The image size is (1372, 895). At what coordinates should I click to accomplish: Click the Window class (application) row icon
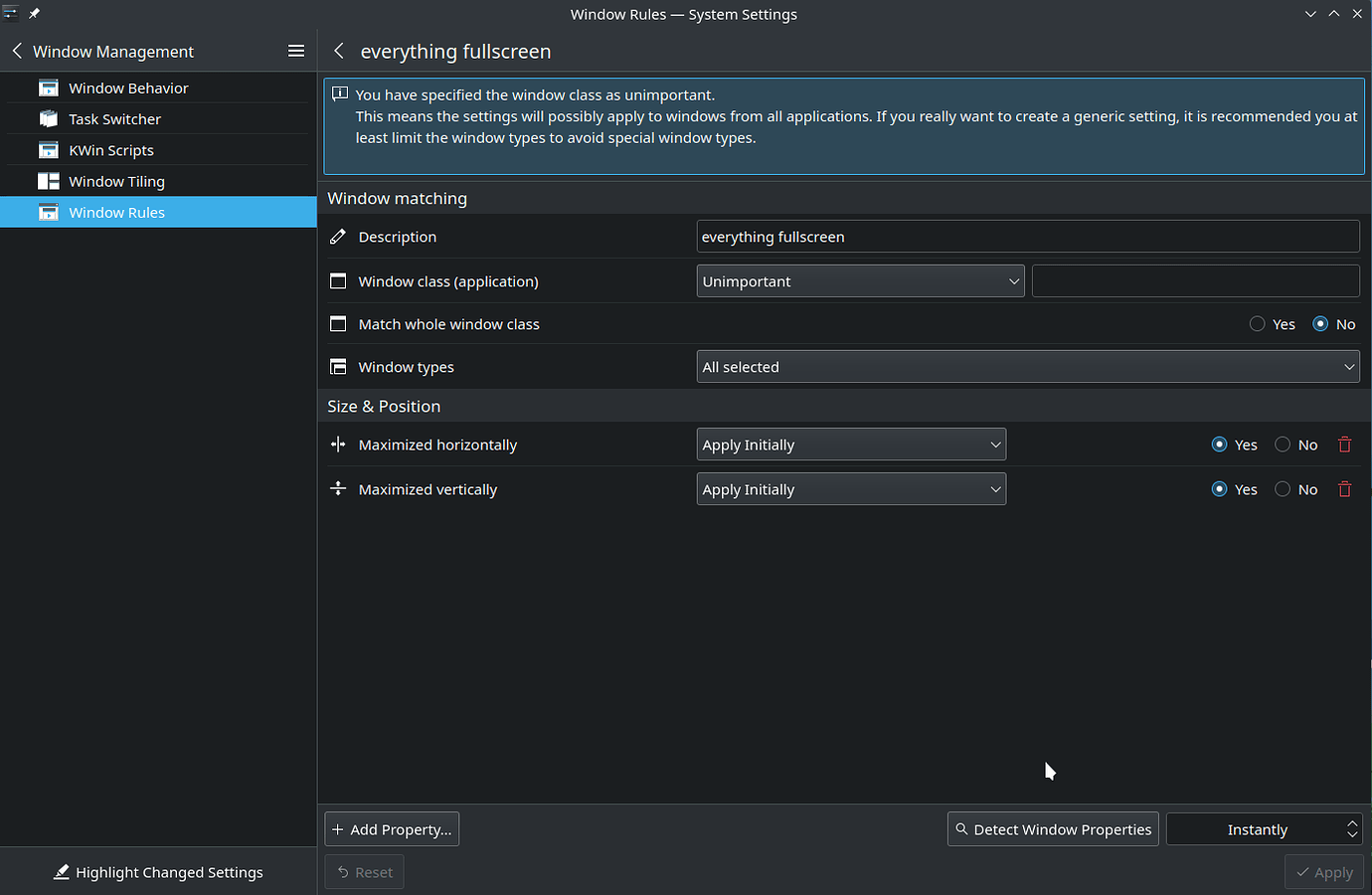click(x=338, y=281)
